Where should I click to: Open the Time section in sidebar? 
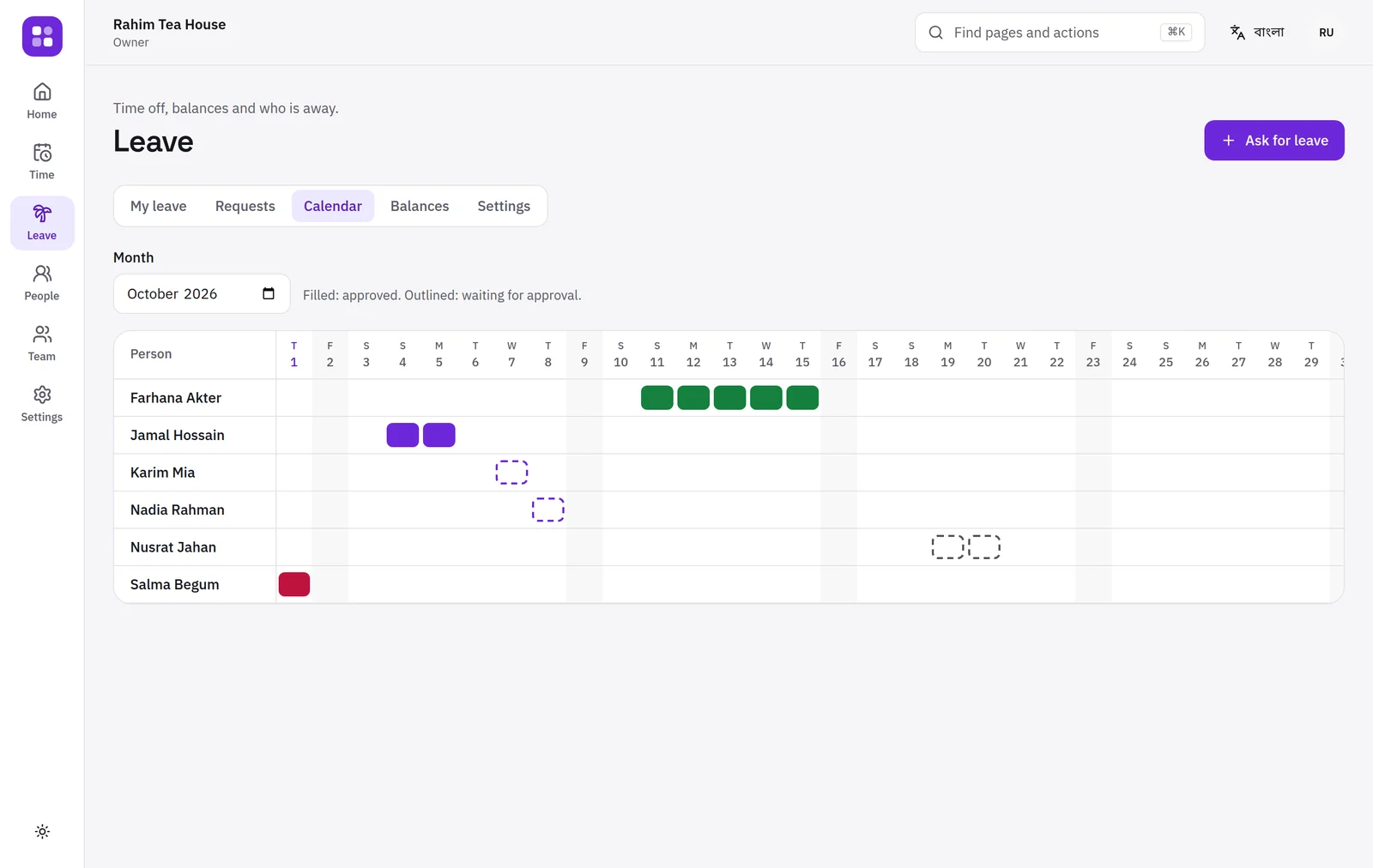coord(42,162)
